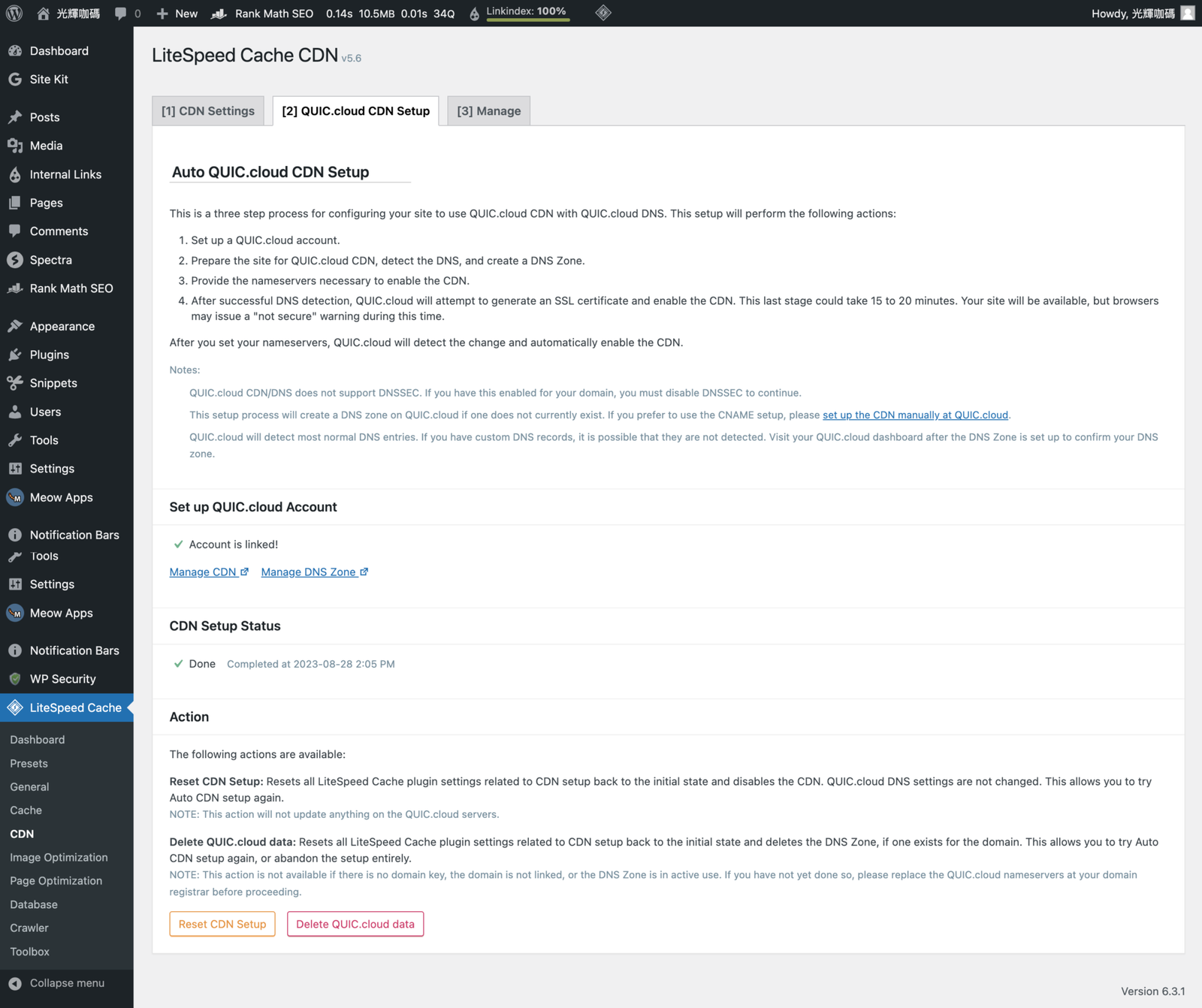Follow the set up CDN manually link
1202x1008 pixels.
tap(915, 415)
